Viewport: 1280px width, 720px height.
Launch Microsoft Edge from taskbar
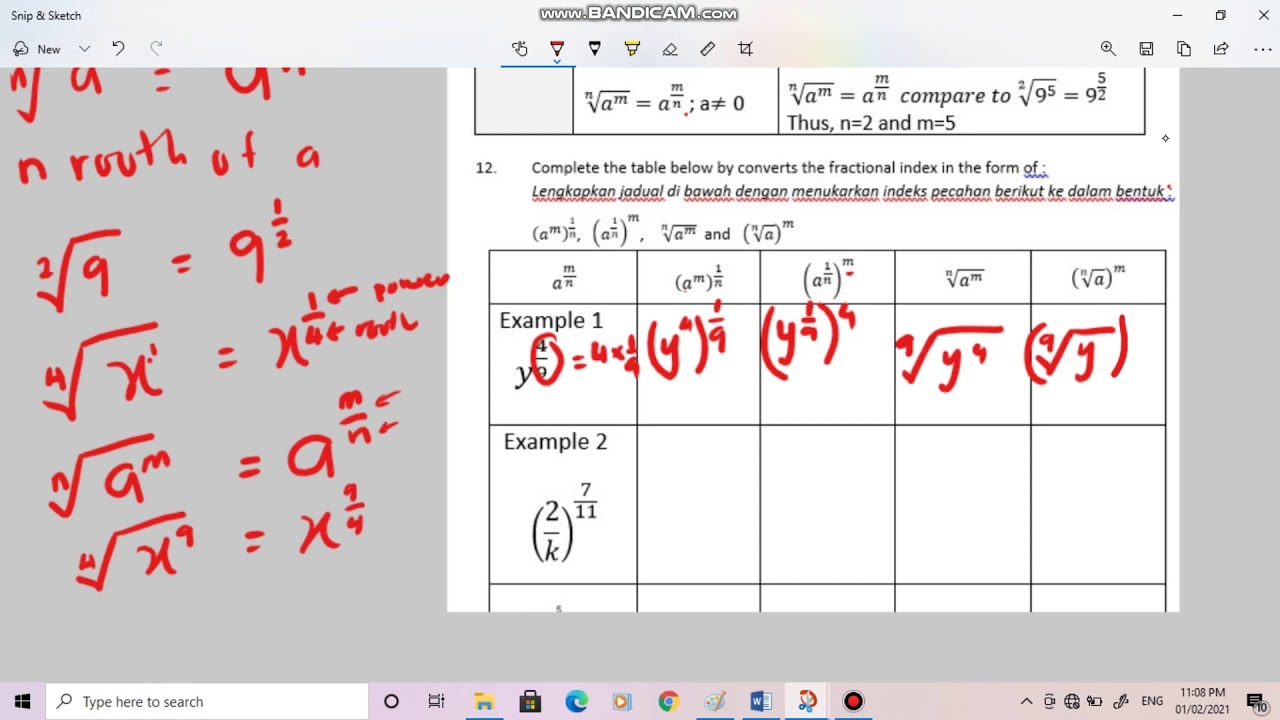tap(577, 701)
